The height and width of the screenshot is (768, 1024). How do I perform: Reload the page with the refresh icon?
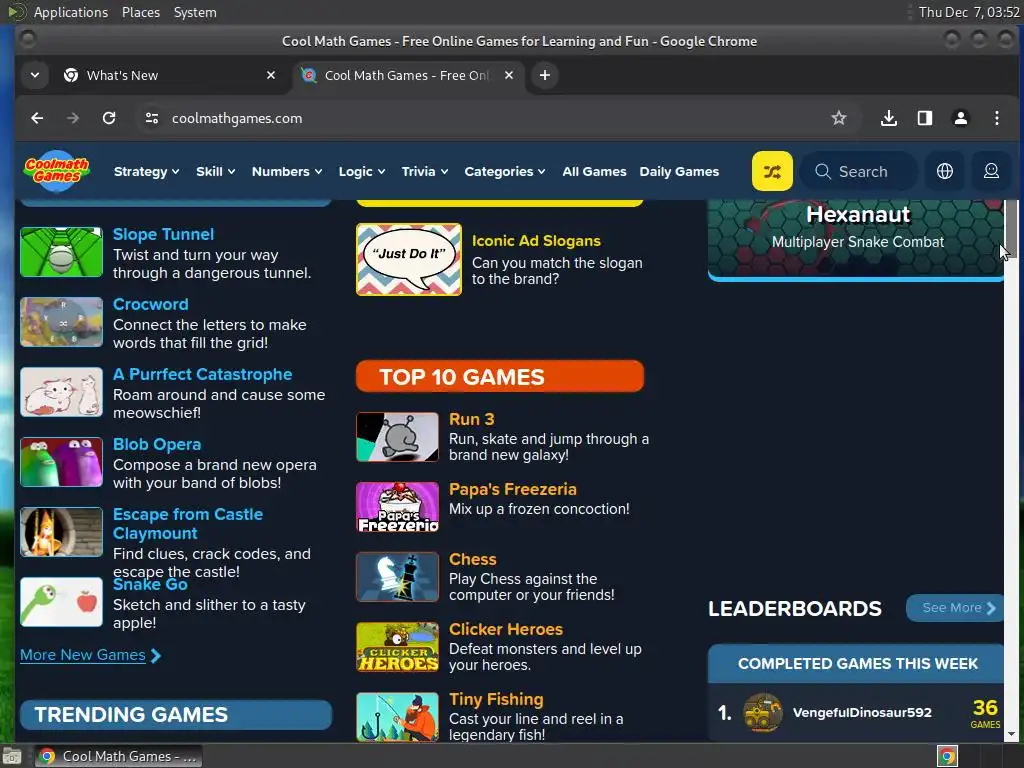click(x=109, y=118)
